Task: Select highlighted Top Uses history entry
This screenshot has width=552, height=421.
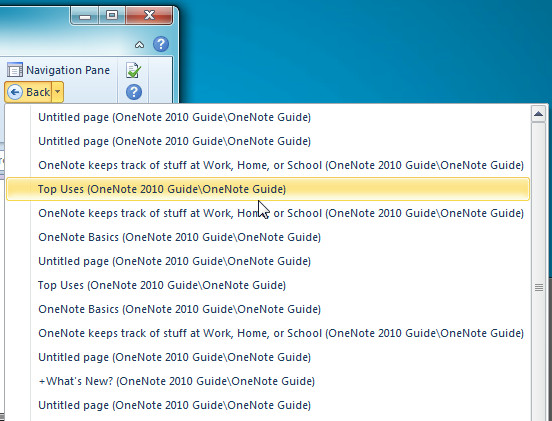Action: coord(268,189)
